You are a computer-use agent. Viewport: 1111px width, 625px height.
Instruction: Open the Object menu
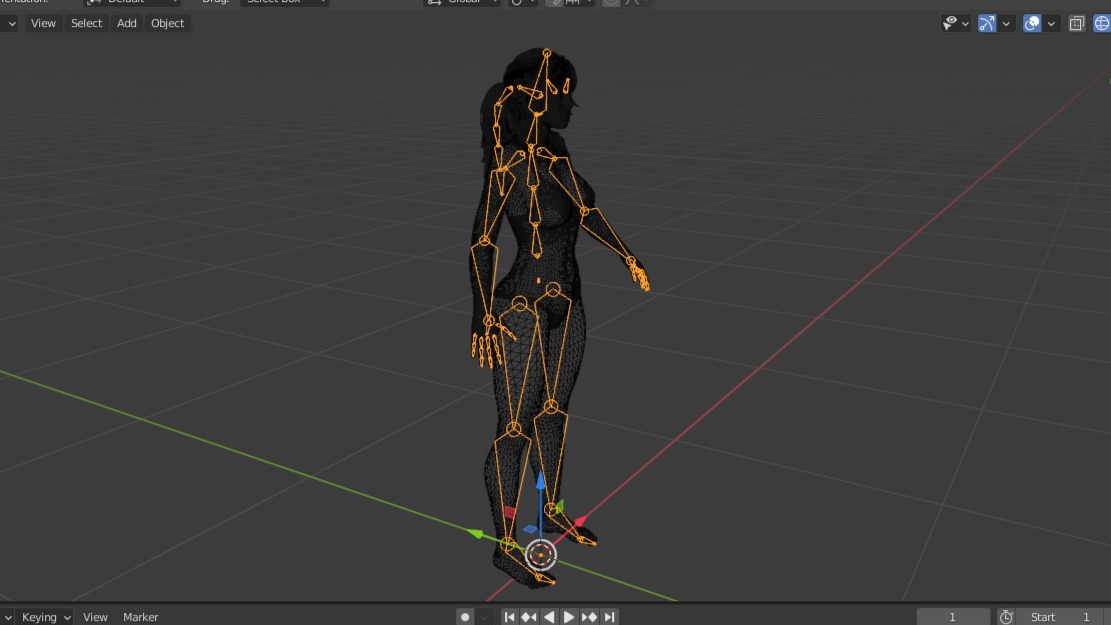[x=167, y=23]
